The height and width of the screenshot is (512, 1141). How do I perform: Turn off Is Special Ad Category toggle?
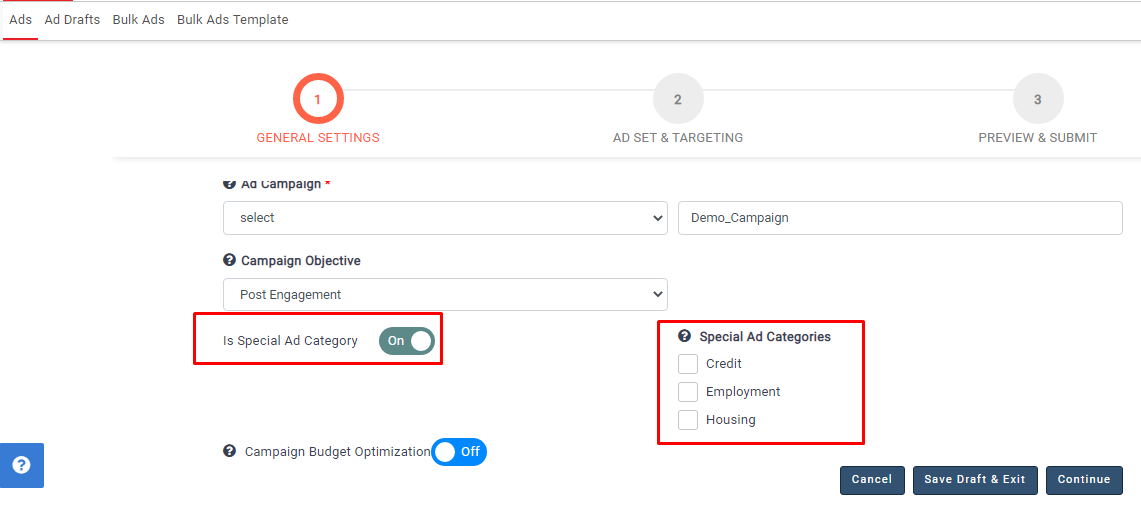tap(407, 341)
